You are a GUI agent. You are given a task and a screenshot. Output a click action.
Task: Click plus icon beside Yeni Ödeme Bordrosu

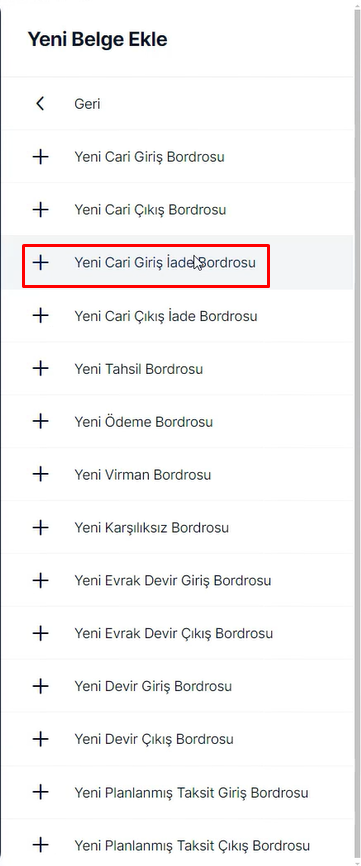(x=40, y=422)
